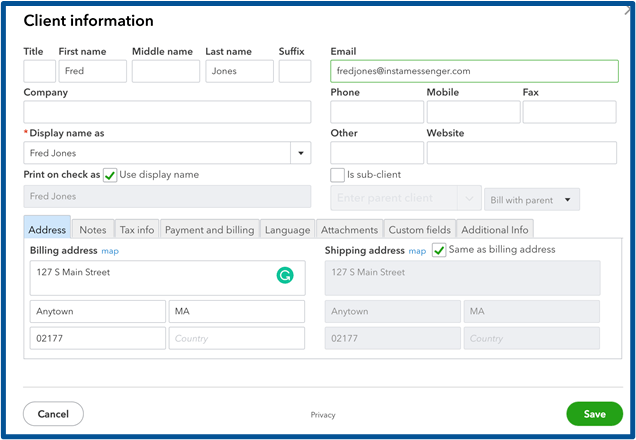Close the Client information dialog with X
Screen dimensions: 636x440
click(628, 11)
